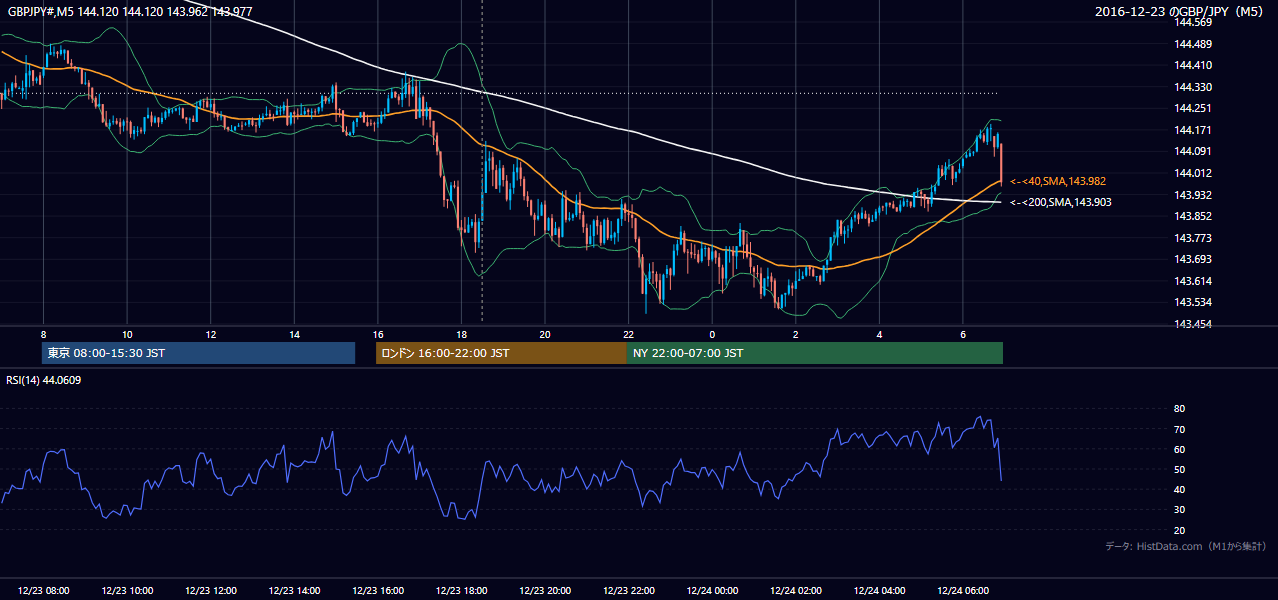Click the 143.852 price axis label
The height and width of the screenshot is (600, 1278).
[1193, 216]
